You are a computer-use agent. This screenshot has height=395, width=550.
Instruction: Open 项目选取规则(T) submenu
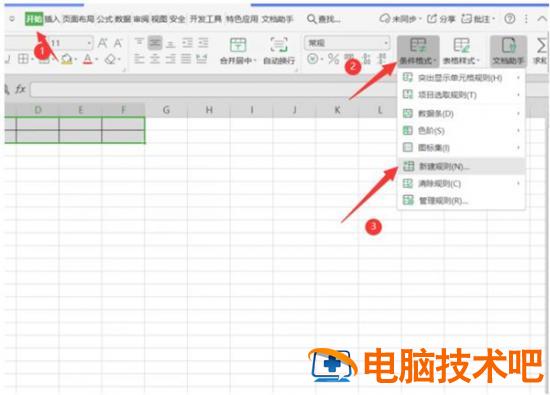[x=461, y=95]
